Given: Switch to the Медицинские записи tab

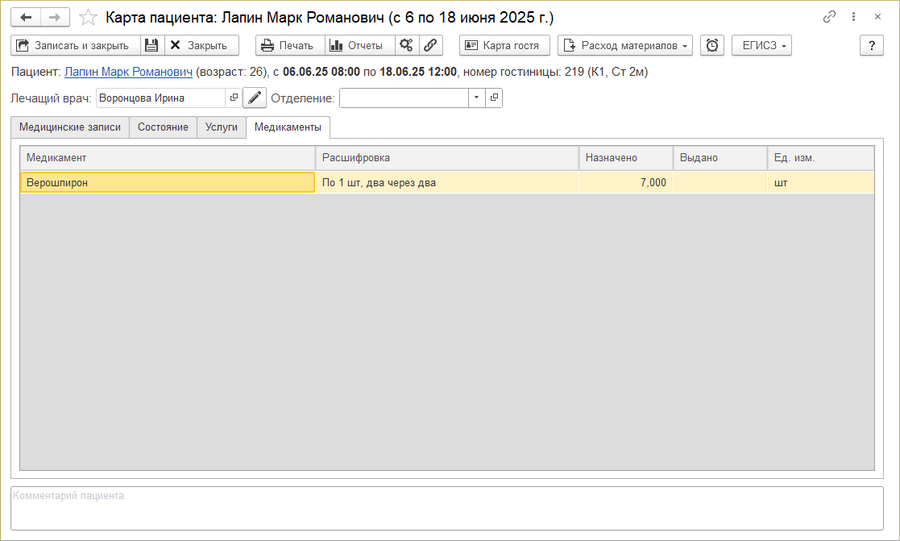Looking at the screenshot, I should (x=69, y=127).
